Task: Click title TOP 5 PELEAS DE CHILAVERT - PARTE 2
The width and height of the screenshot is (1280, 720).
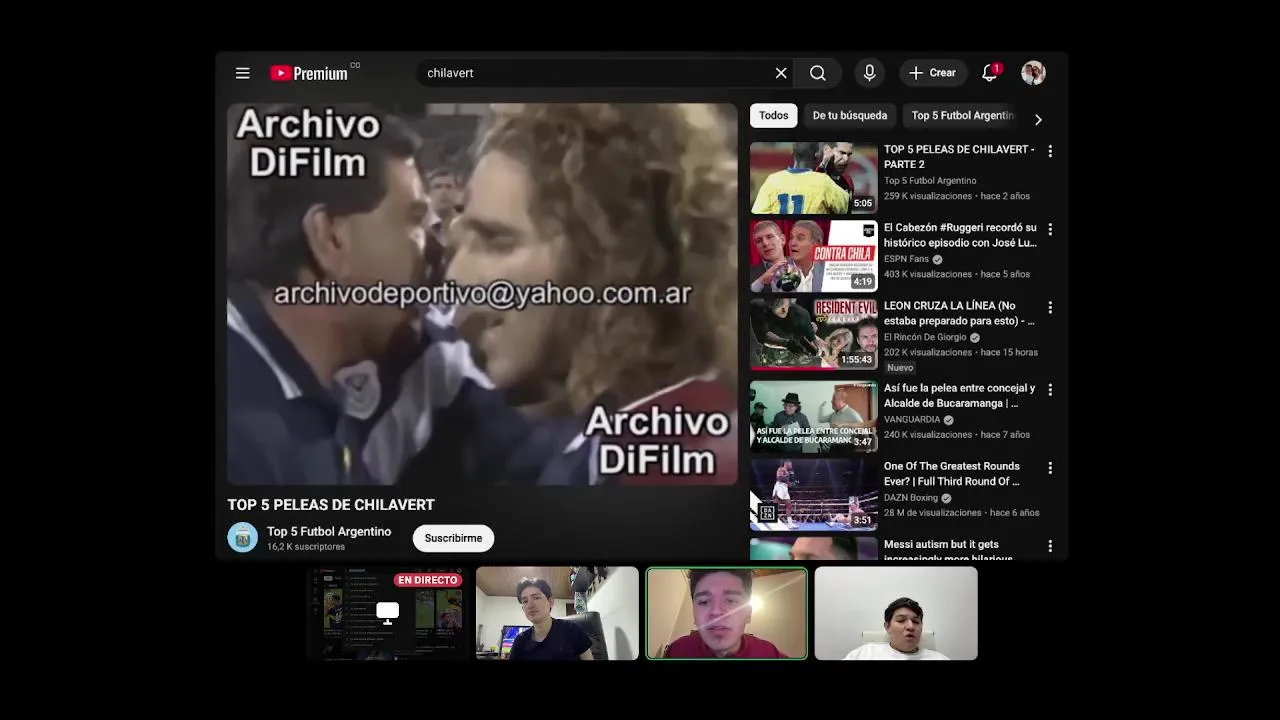Action: point(959,157)
